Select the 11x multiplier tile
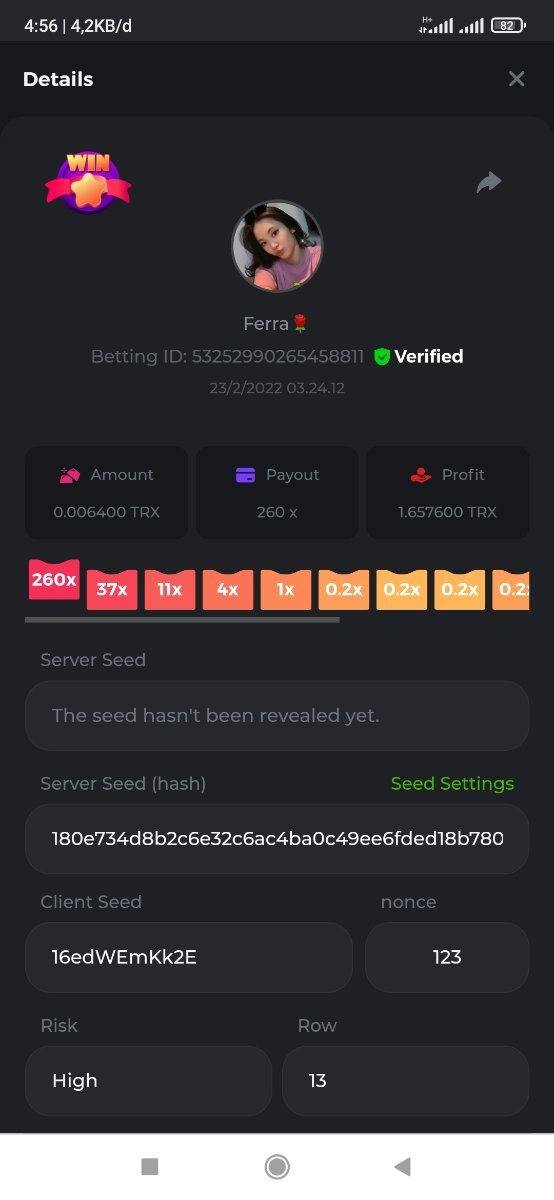This screenshot has width=554, height=1200. coord(170,590)
